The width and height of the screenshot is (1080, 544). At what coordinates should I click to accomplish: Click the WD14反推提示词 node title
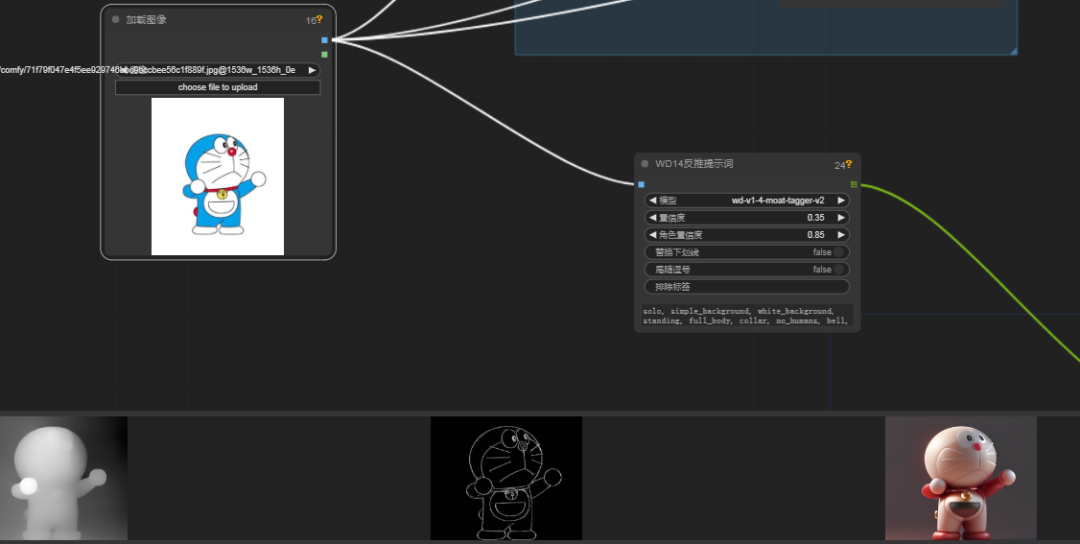(694, 164)
